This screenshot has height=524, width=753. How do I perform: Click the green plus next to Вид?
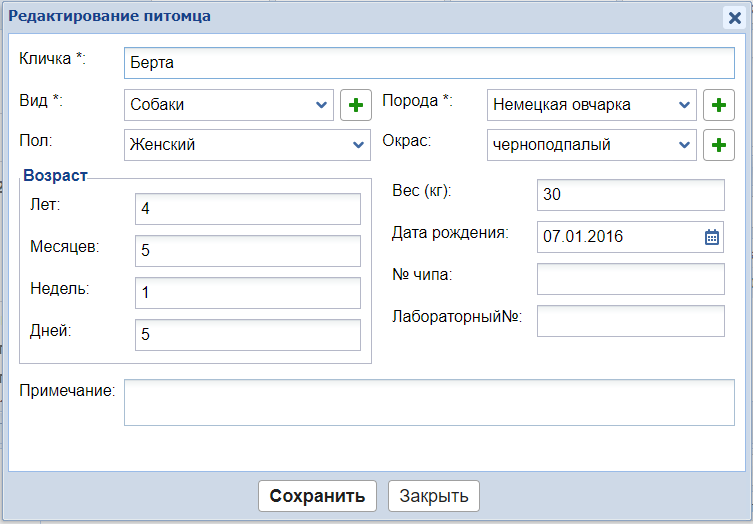click(356, 105)
